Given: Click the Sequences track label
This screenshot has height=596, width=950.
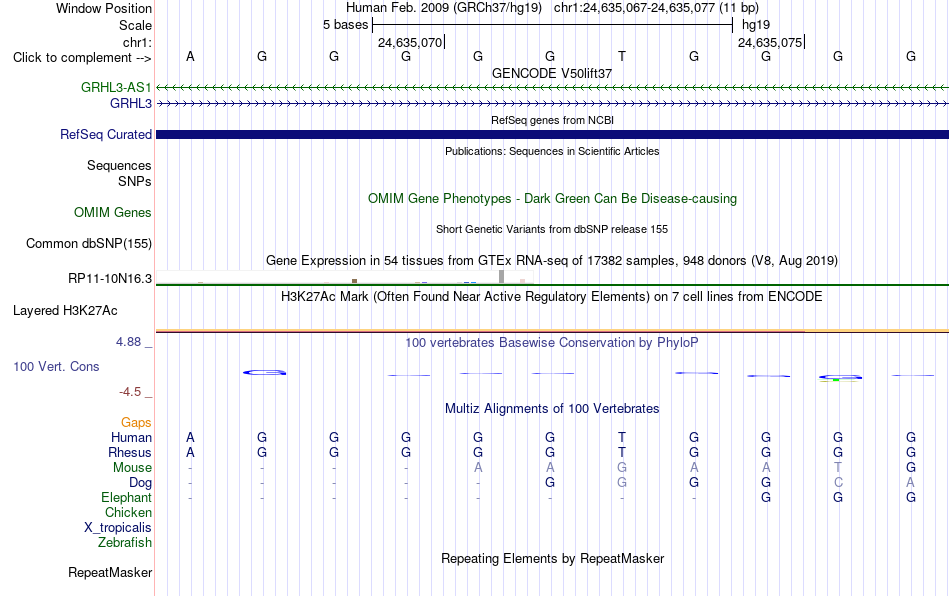Looking at the screenshot, I should (119, 165).
